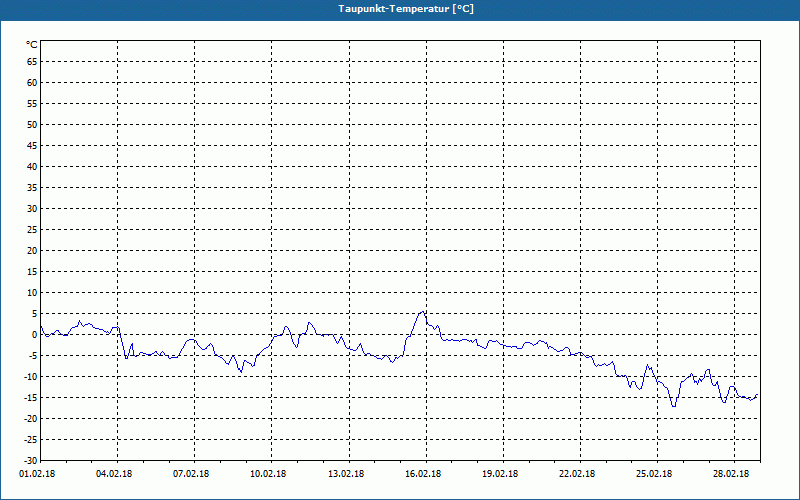Click the 20 y-axis label
The image size is (800, 500).
click(32, 251)
